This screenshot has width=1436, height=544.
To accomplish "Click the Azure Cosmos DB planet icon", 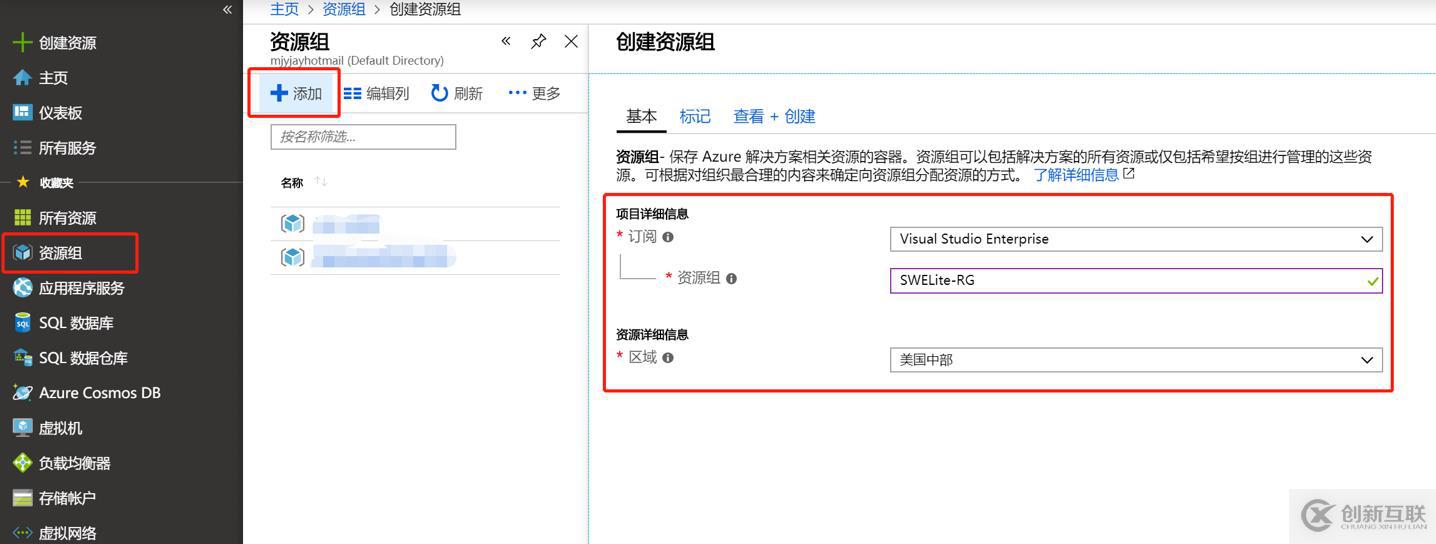I will [22, 393].
